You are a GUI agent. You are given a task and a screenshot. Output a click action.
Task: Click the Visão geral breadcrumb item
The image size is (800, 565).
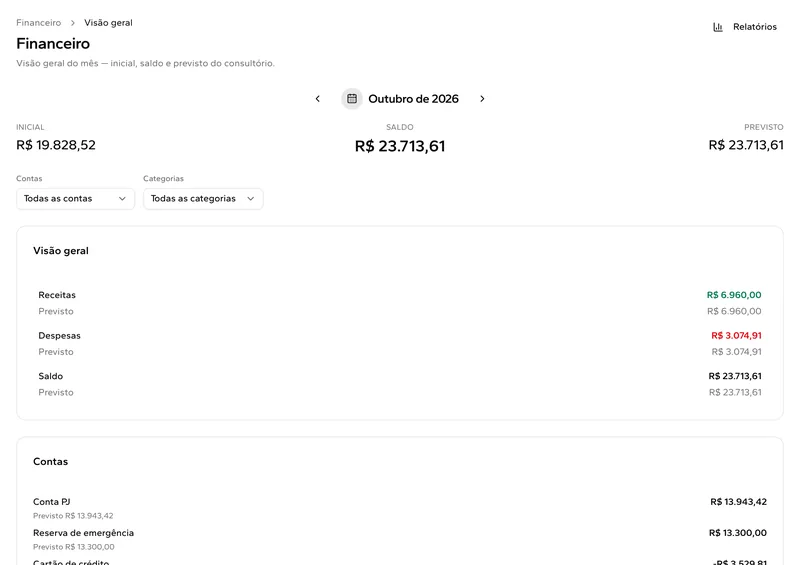pos(108,23)
